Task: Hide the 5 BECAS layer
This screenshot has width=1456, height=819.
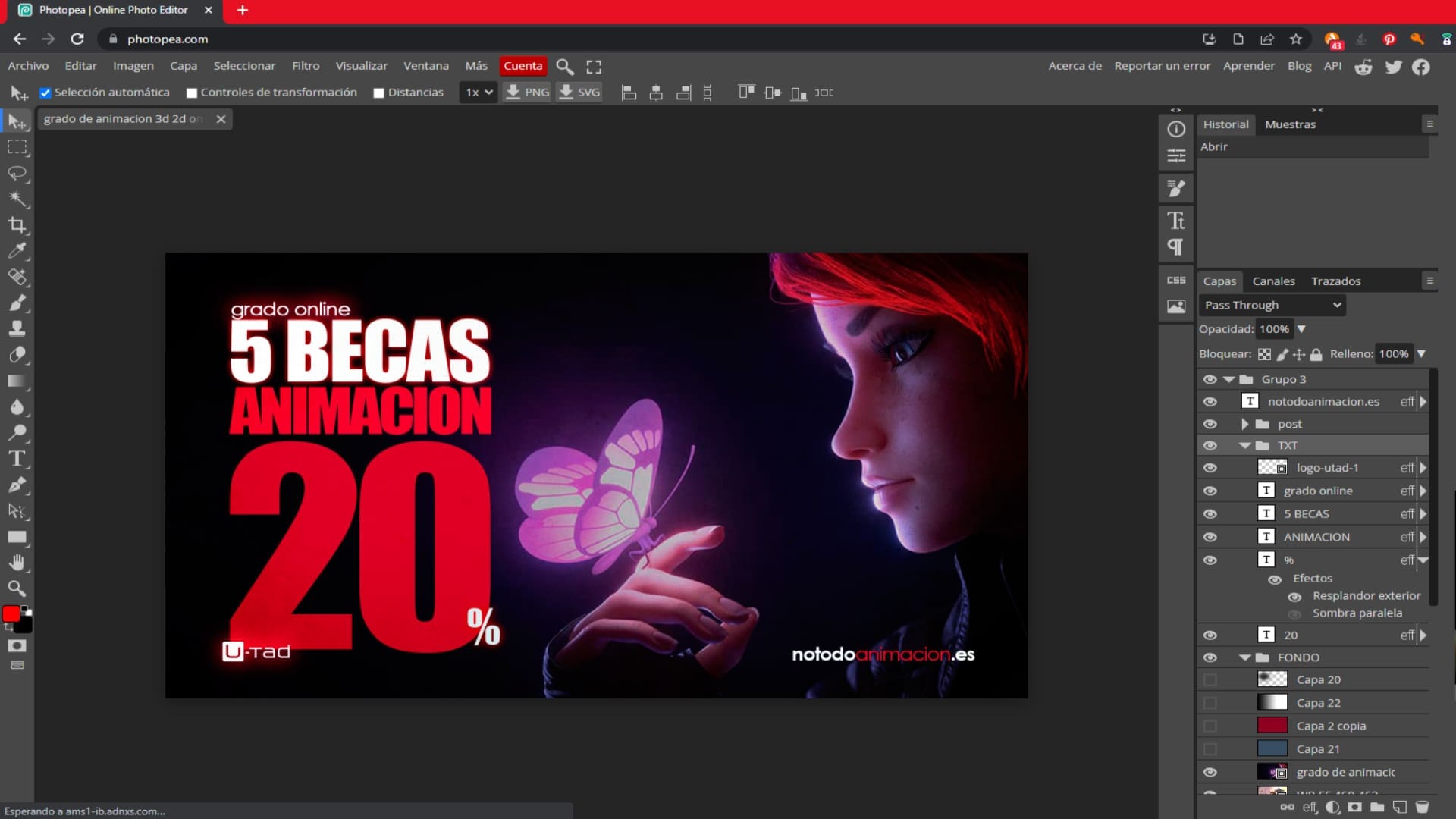Action: click(1210, 514)
